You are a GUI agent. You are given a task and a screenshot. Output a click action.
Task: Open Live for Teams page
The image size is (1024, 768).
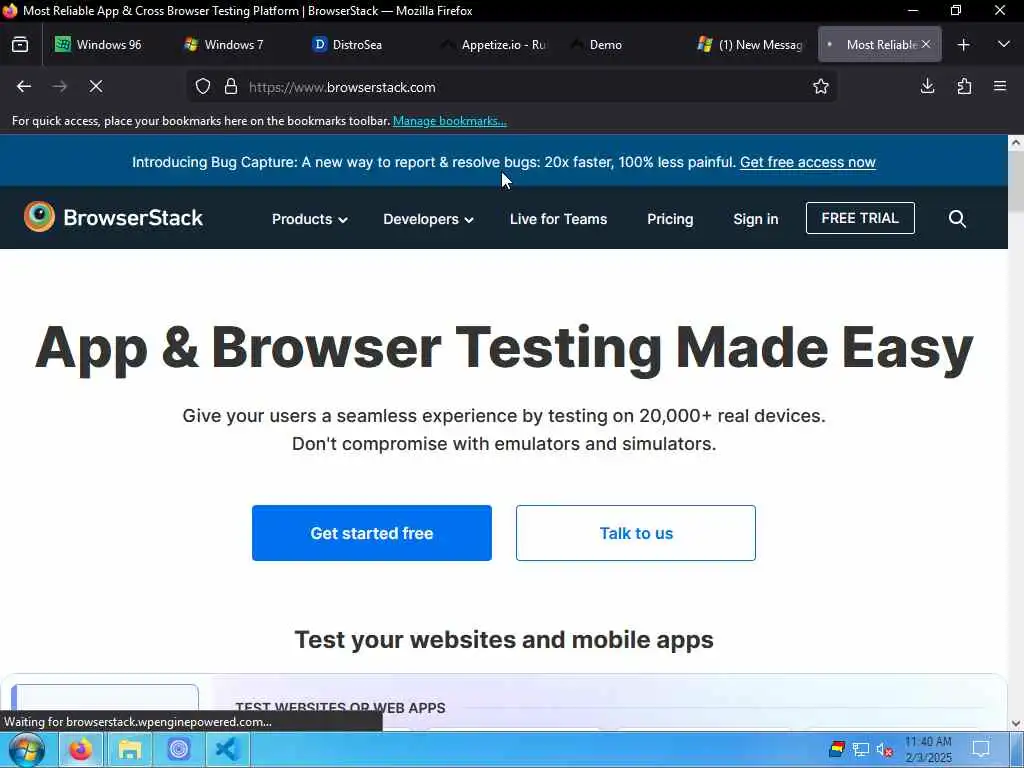coord(558,219)
